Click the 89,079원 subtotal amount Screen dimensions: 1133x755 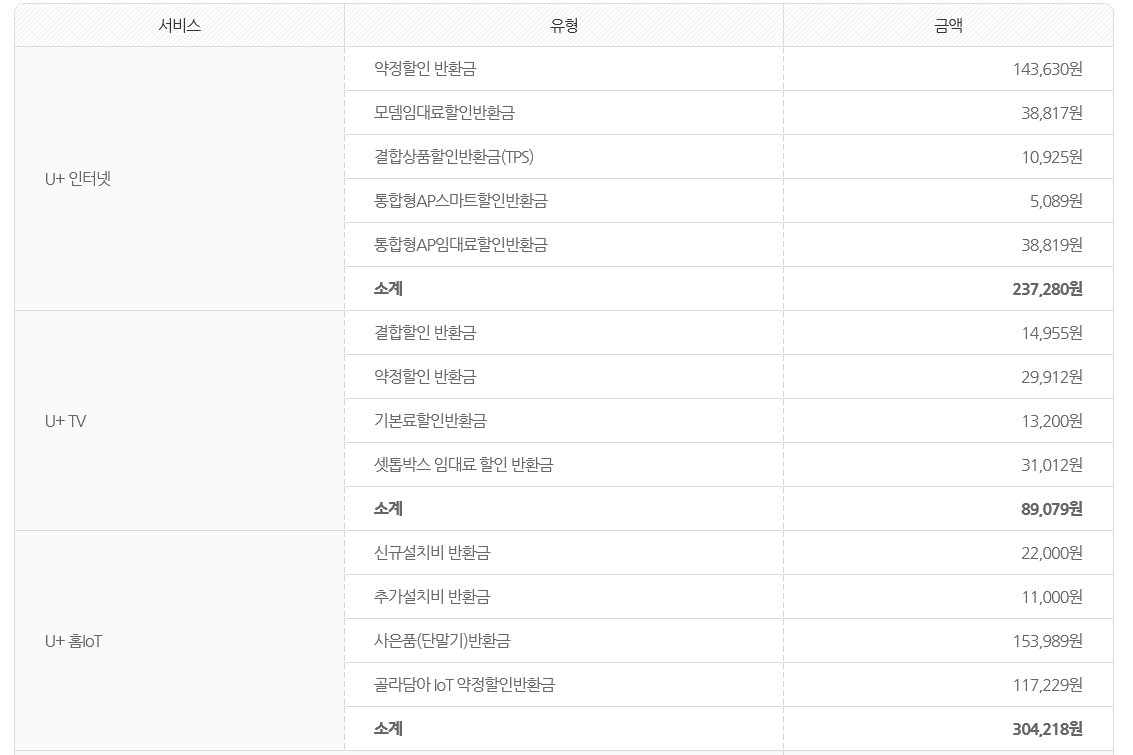(1051, 509)
